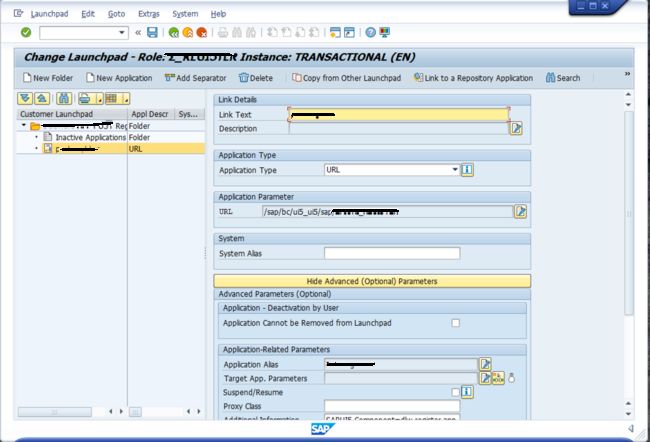This screenshot has width=650, height=442.
Task: Click the tree Layout grid icon
Action: (x=112, y=98)
